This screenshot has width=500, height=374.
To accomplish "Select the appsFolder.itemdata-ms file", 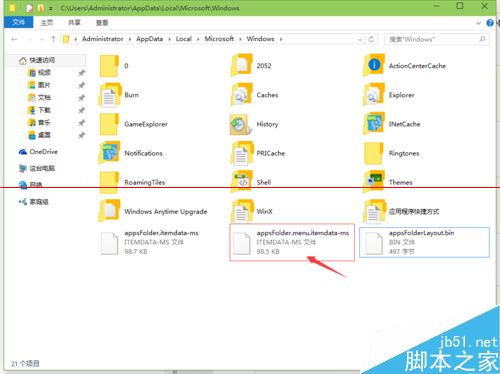I will pyautogui.click(x=149, y=242).
